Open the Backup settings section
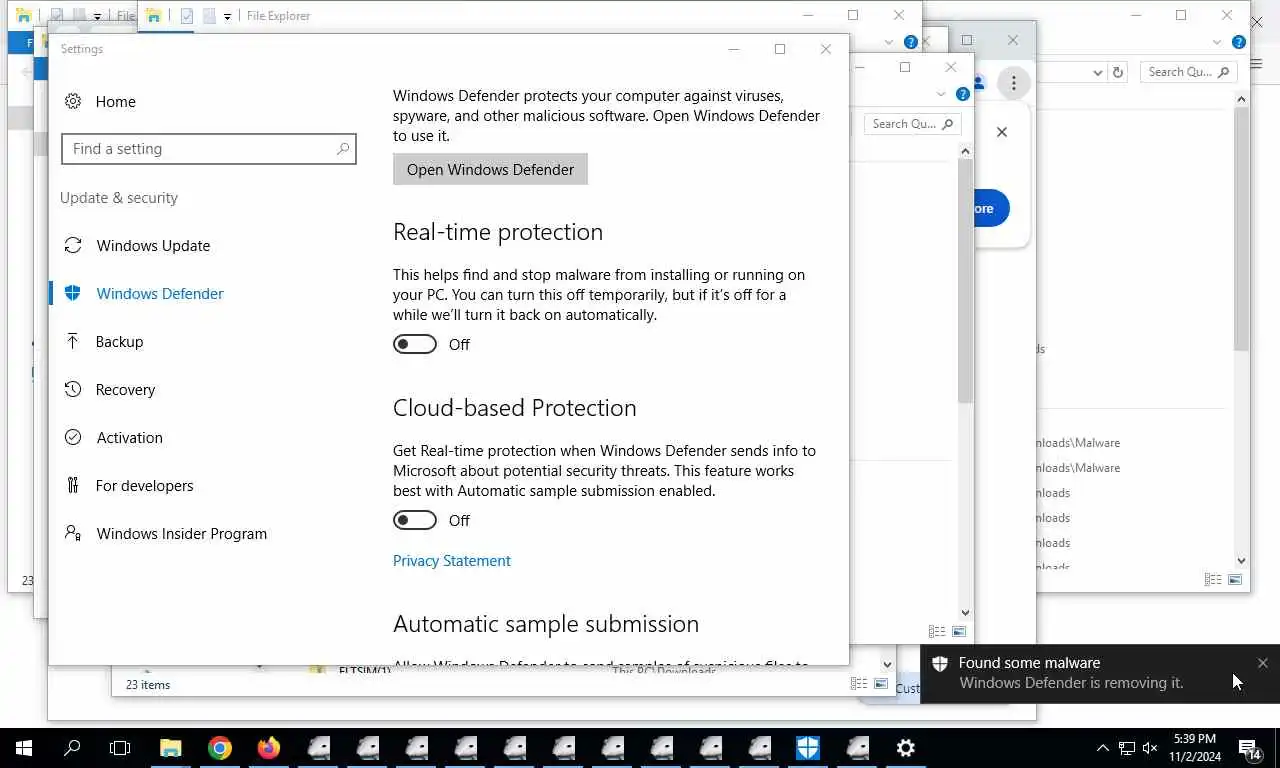 click(119, 341)
